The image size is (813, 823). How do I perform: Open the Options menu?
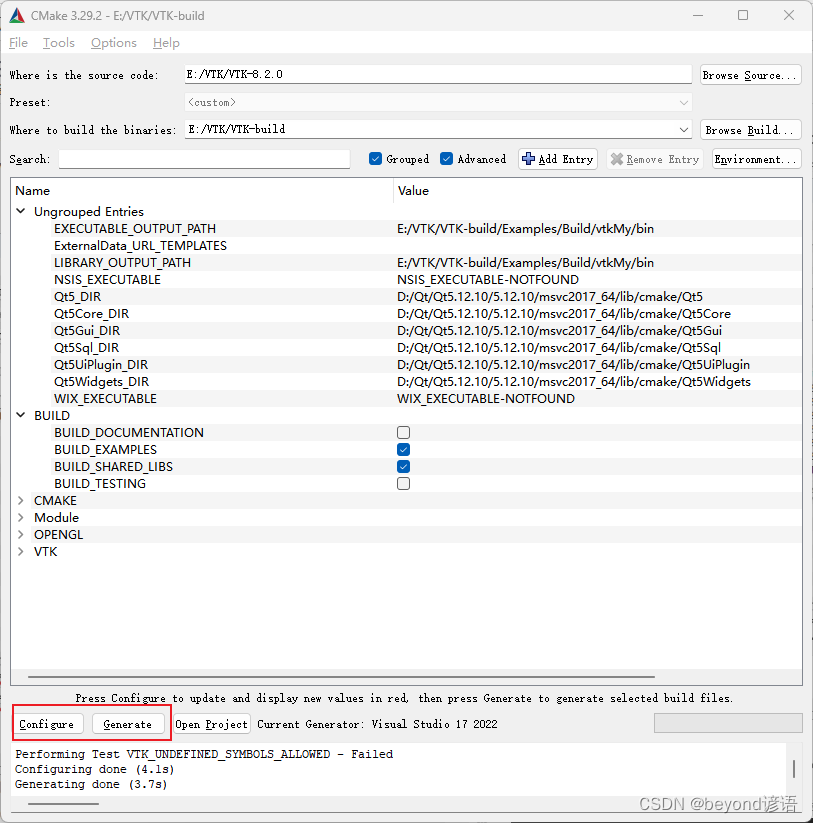coord(114,43)
